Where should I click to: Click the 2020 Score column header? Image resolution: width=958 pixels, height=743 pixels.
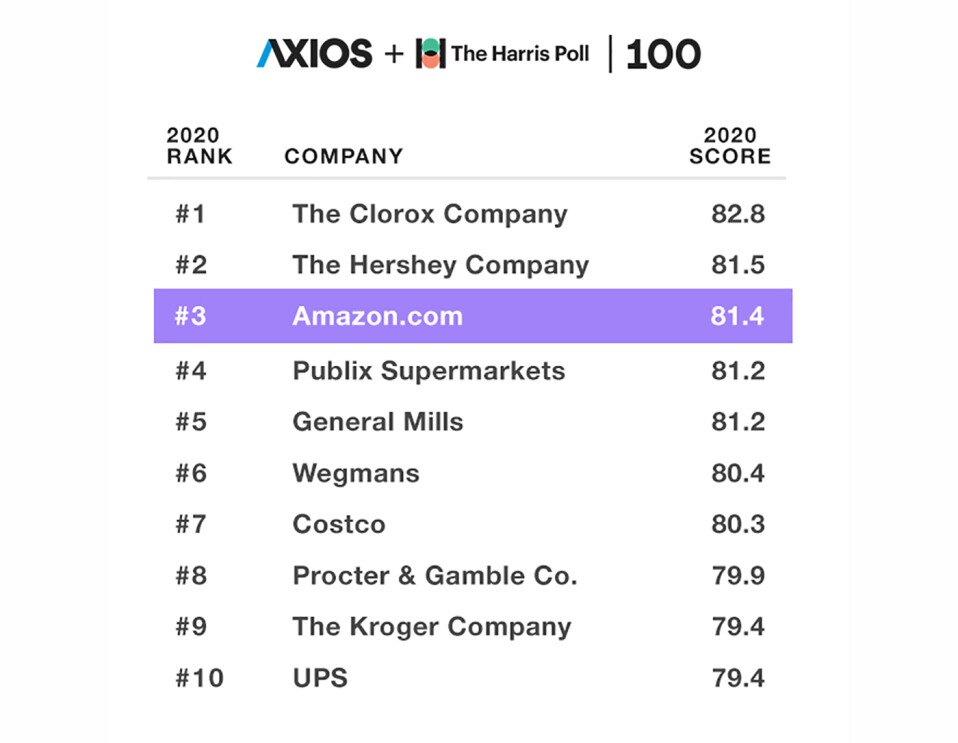(730, 146)
